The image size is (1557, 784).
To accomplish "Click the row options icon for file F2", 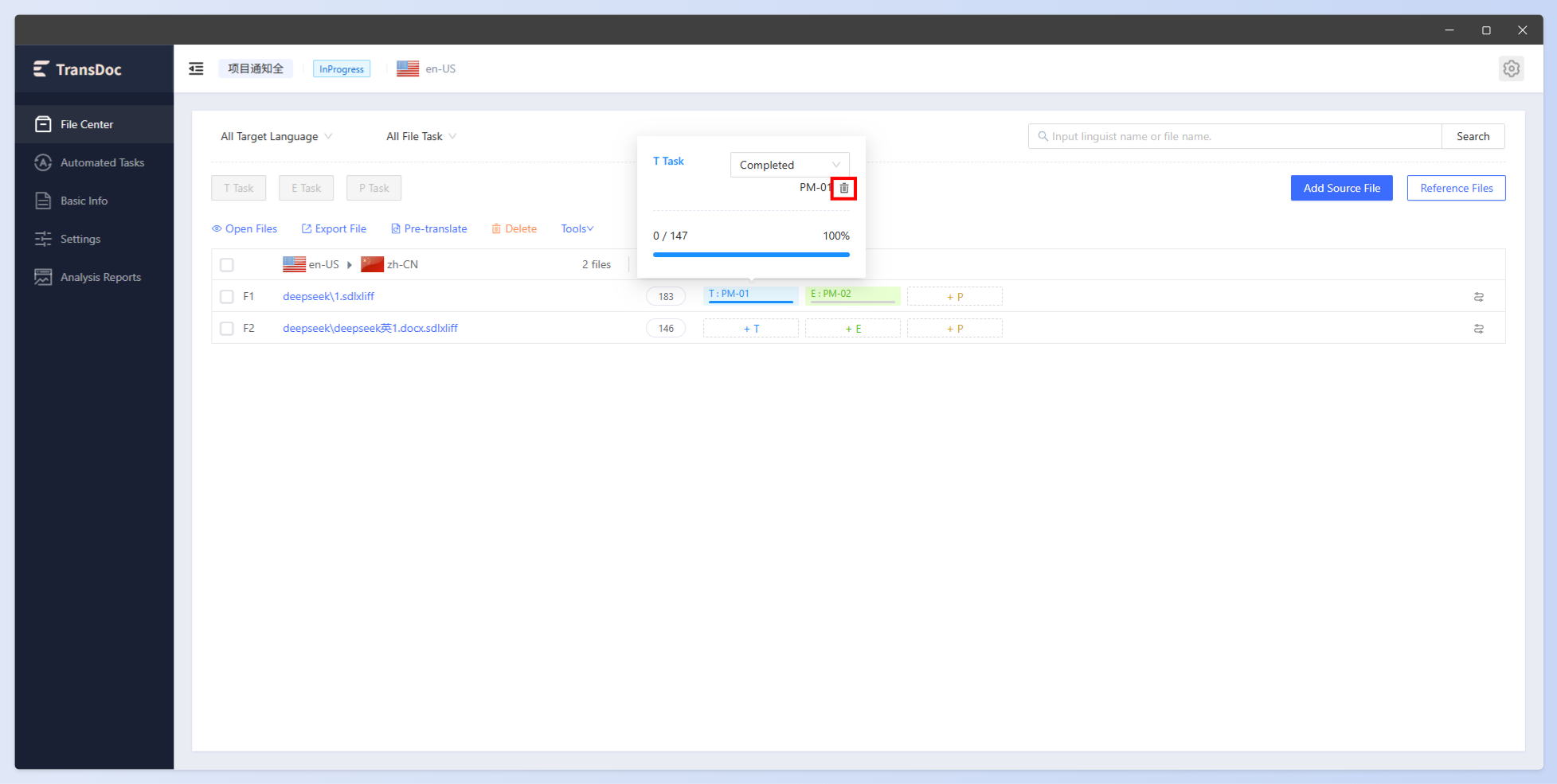I will click(1479, 329).
